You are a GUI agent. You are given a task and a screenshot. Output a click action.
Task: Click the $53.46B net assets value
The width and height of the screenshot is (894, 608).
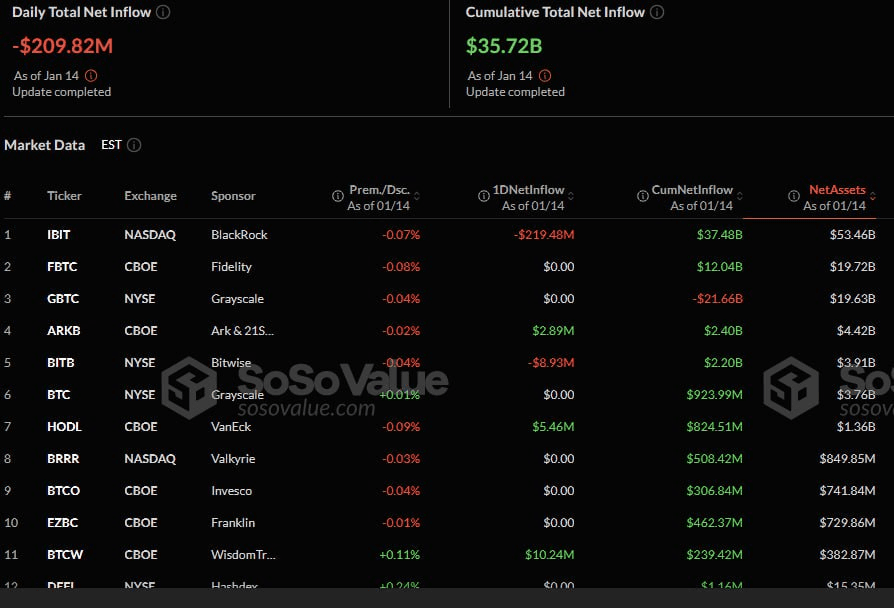(x=852, y=234)
